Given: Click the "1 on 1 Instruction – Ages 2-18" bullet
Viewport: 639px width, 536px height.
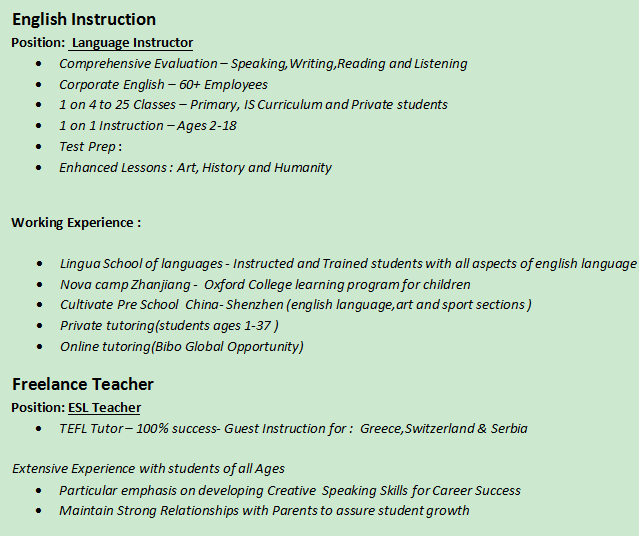Looking at the screenshot, I should tap(147, 126).
